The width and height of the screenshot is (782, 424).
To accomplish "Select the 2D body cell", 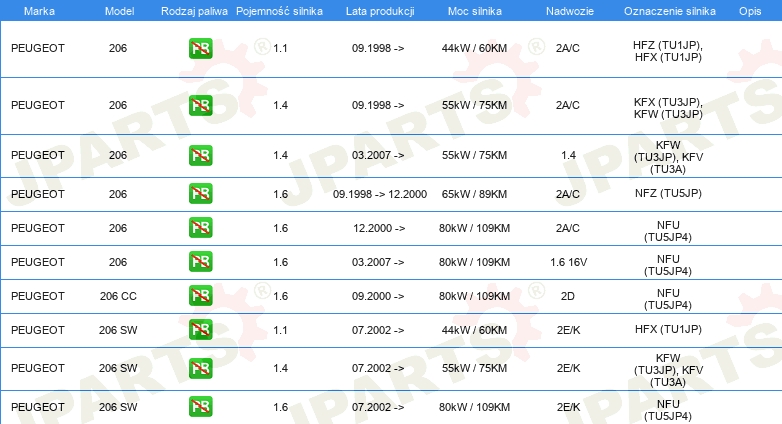I will [x=568, y=296].
